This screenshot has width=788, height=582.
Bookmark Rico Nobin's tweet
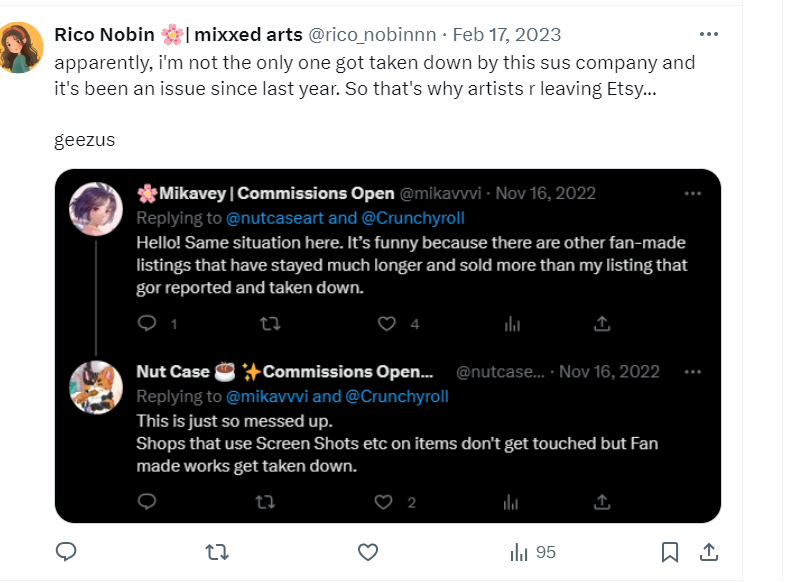click(670, 552)
